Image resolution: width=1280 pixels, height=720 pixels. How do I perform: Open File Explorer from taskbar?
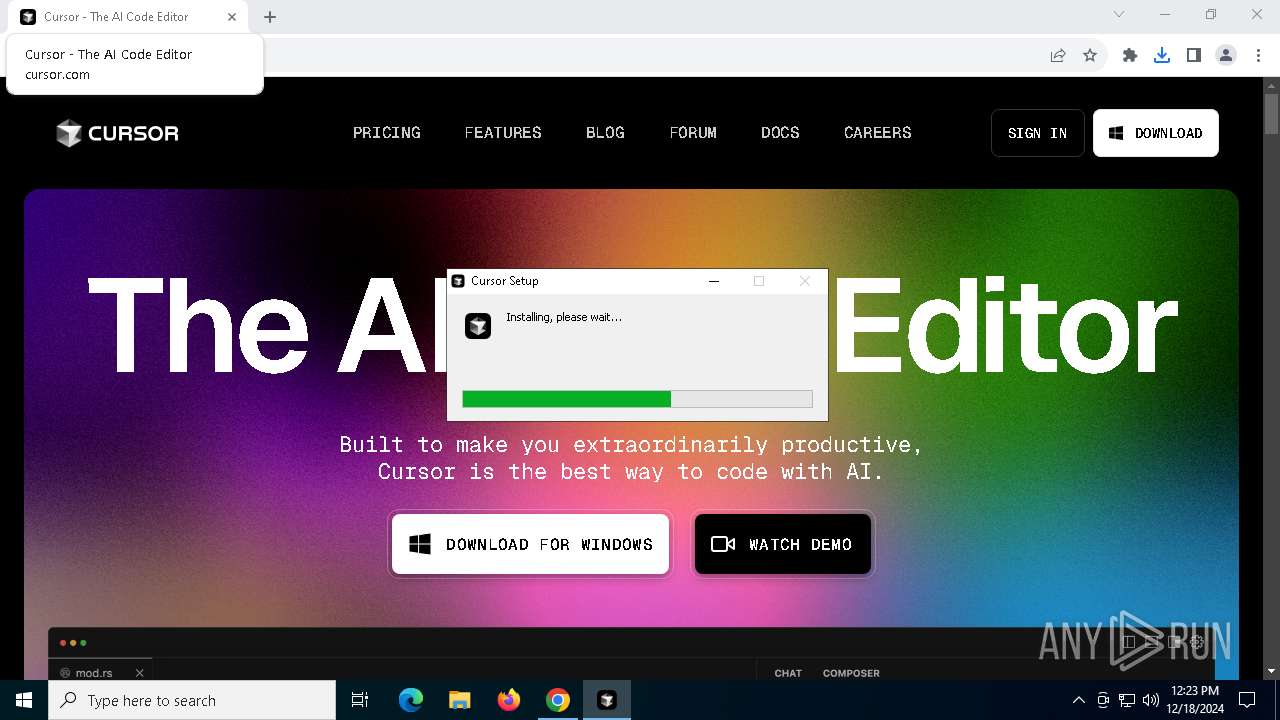coord(460,700)
